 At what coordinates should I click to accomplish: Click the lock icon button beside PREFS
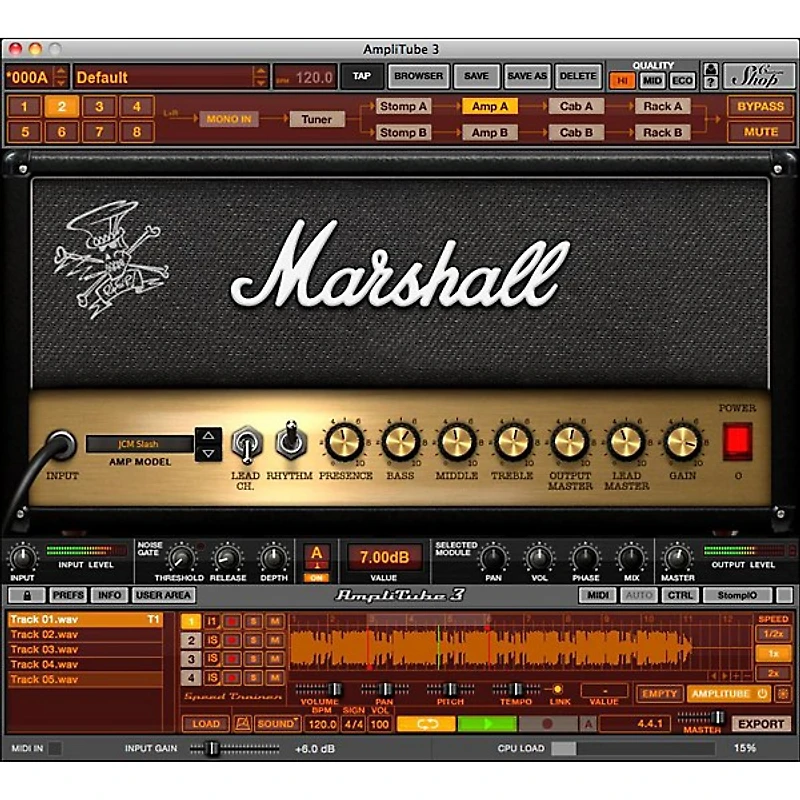[x=28, y=595]
